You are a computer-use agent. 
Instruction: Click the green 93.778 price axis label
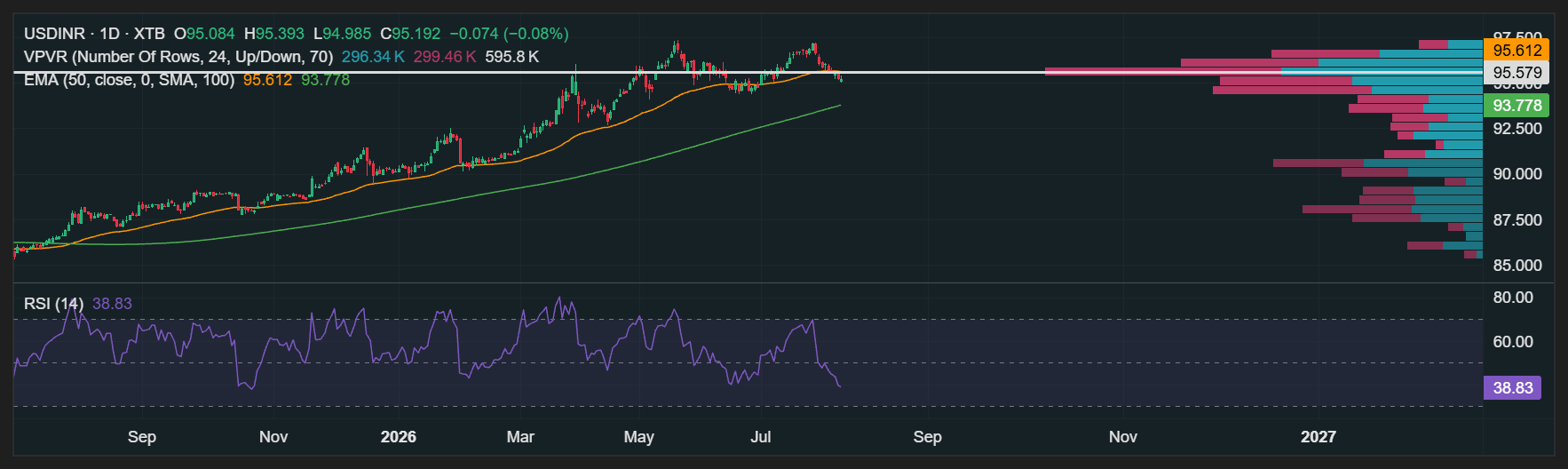(1516, 106)
